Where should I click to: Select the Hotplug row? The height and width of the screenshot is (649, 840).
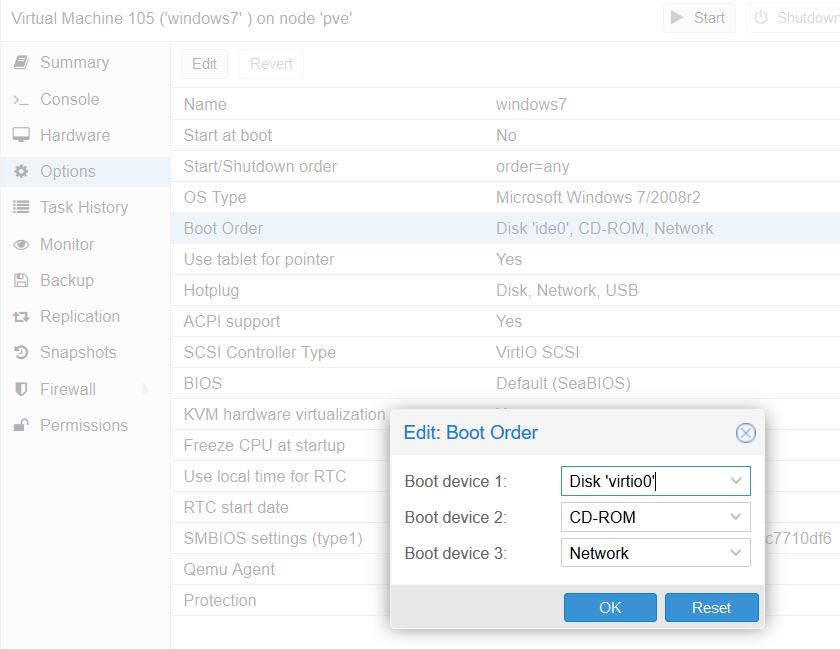click(505, 290)
